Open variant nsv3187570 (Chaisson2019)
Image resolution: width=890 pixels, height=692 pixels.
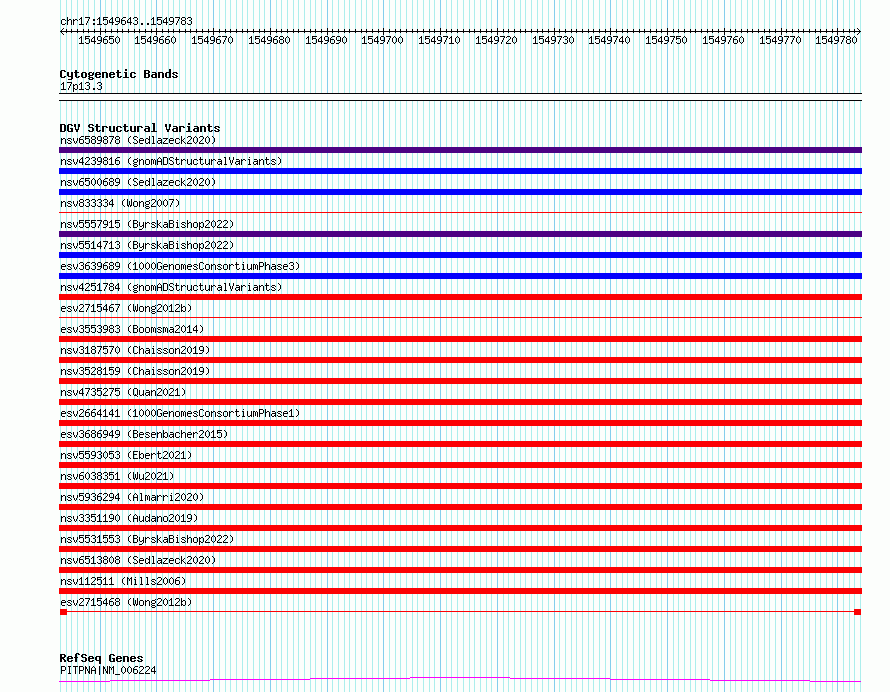click(x=135, y=350)
